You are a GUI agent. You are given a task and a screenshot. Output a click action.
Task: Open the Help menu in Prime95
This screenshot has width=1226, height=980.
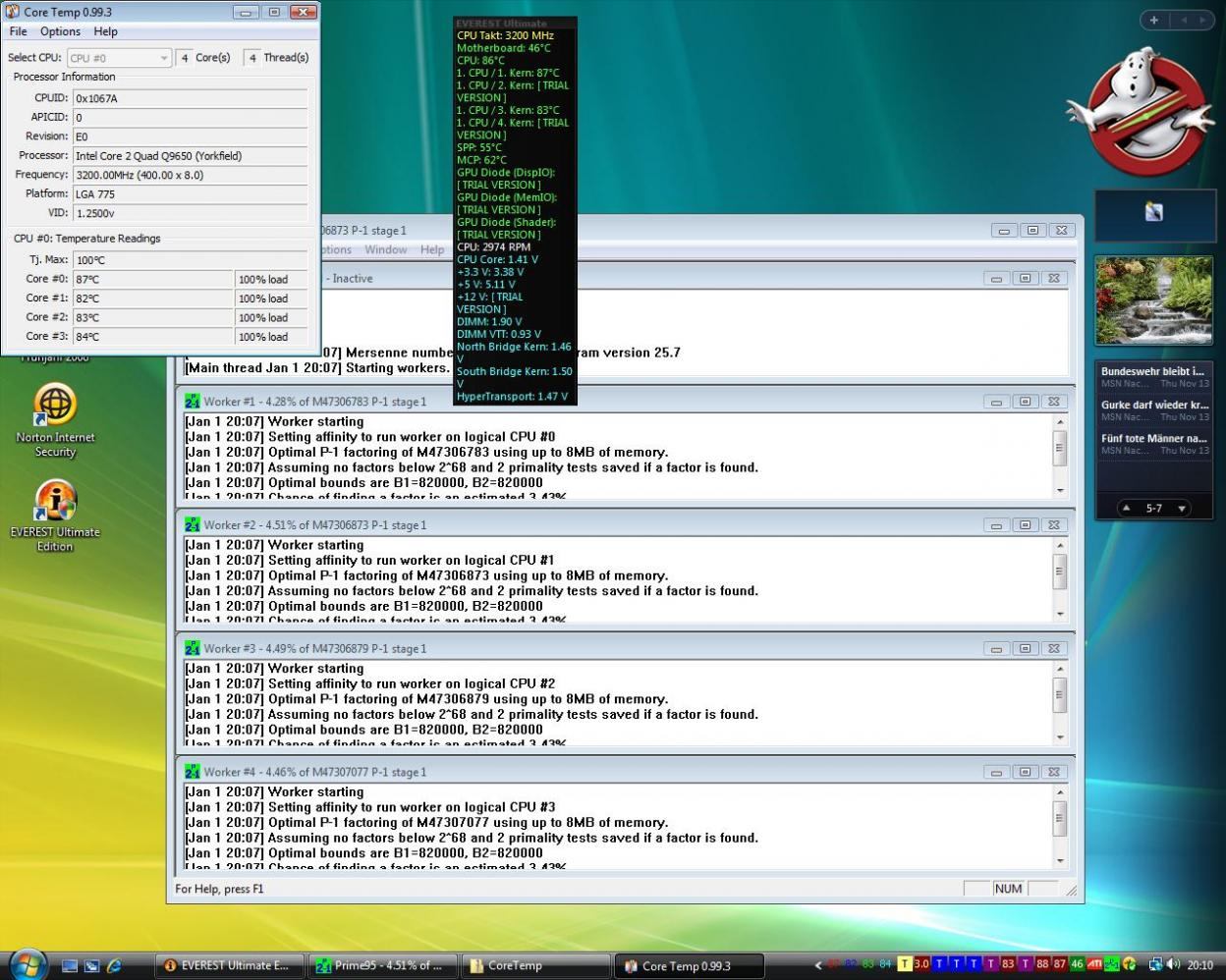point(432,249)
